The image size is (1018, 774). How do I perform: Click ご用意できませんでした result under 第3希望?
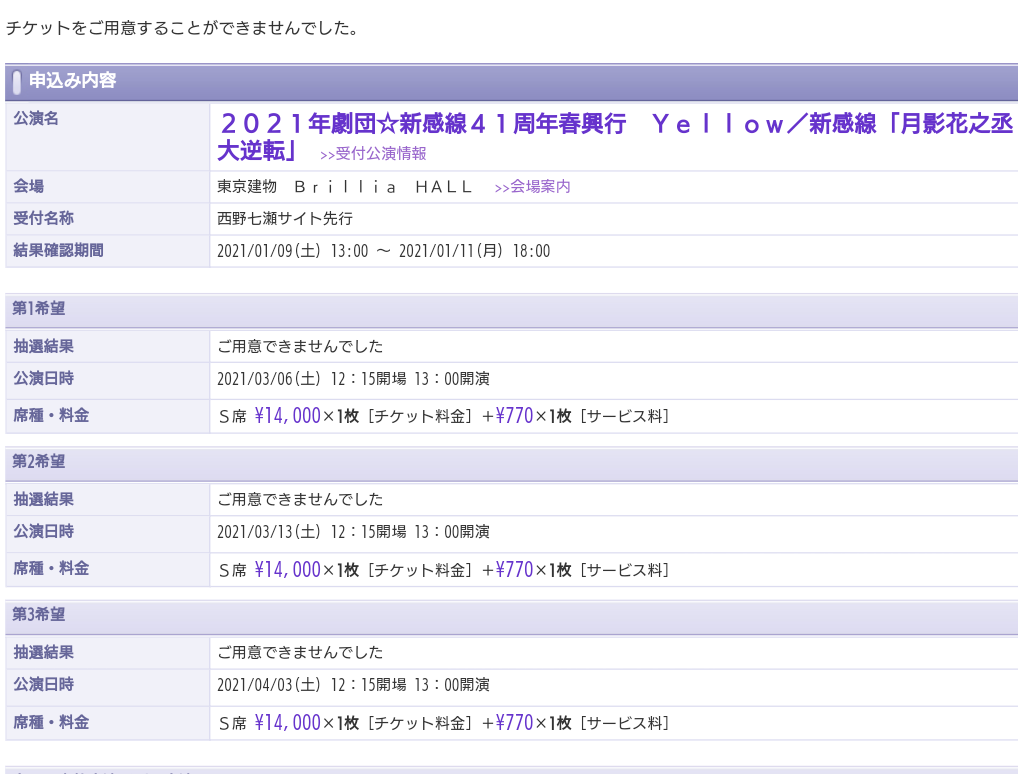pyautogui.click(x=300, y=653)
